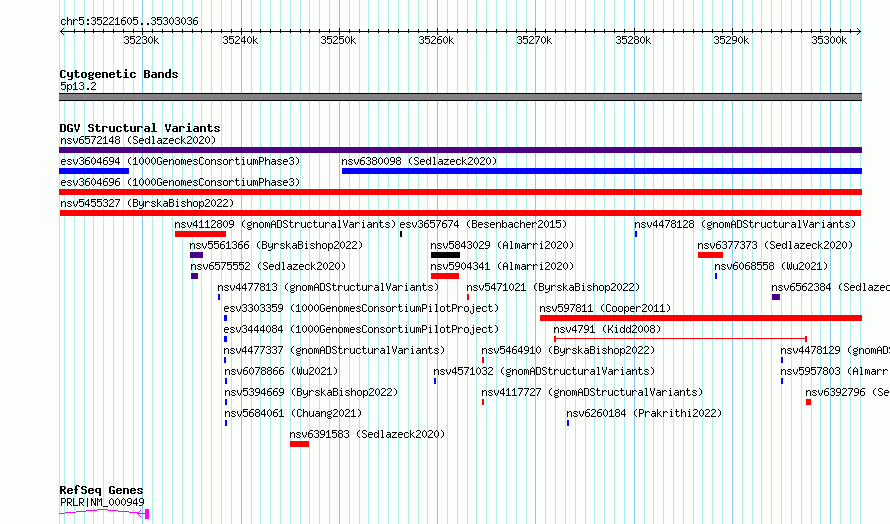This screenshot has height=524, width=890.
Task: Open the nsv4478128 gnomADStructuralVariants label
Action: pos(745,224)
